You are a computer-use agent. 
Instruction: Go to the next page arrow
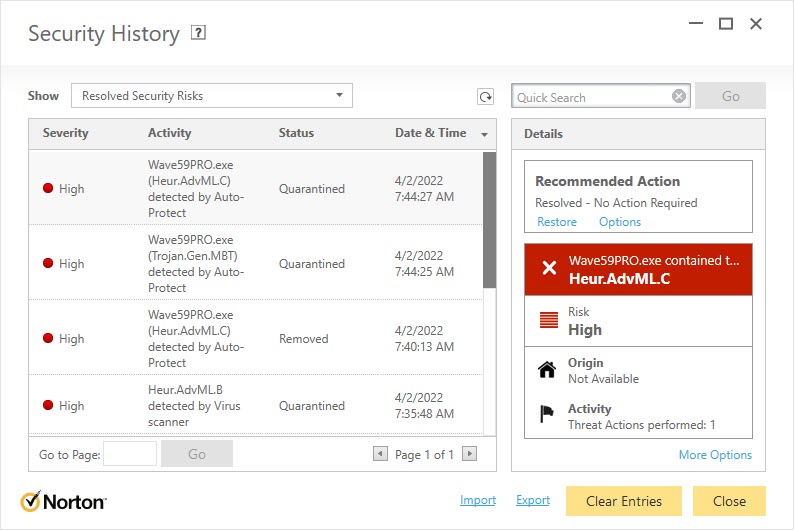pyautogui.click(x=469, y=454)
